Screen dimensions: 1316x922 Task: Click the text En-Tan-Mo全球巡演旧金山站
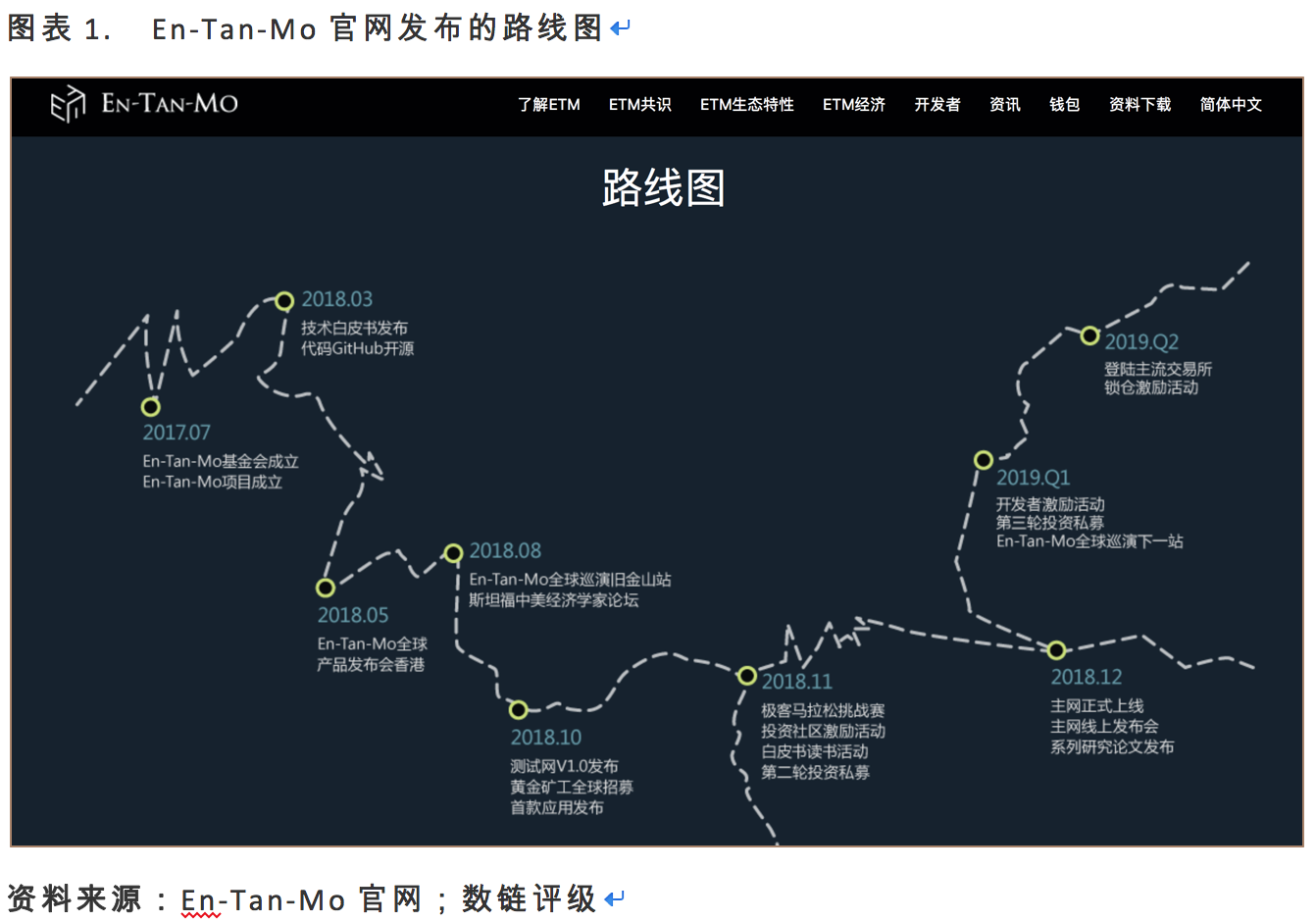pos(570,580)
